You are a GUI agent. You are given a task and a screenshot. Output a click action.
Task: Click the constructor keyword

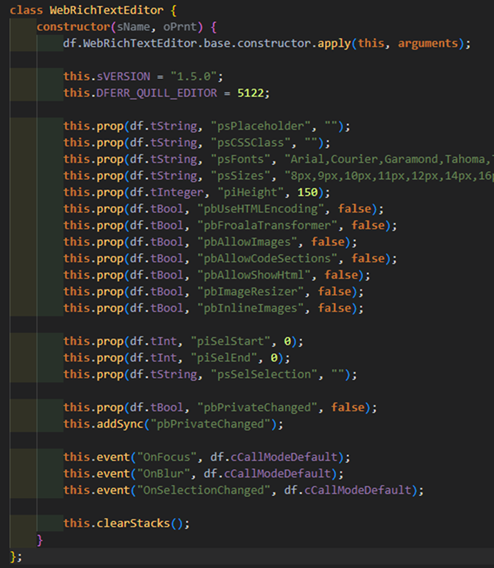tap(73, 27)
